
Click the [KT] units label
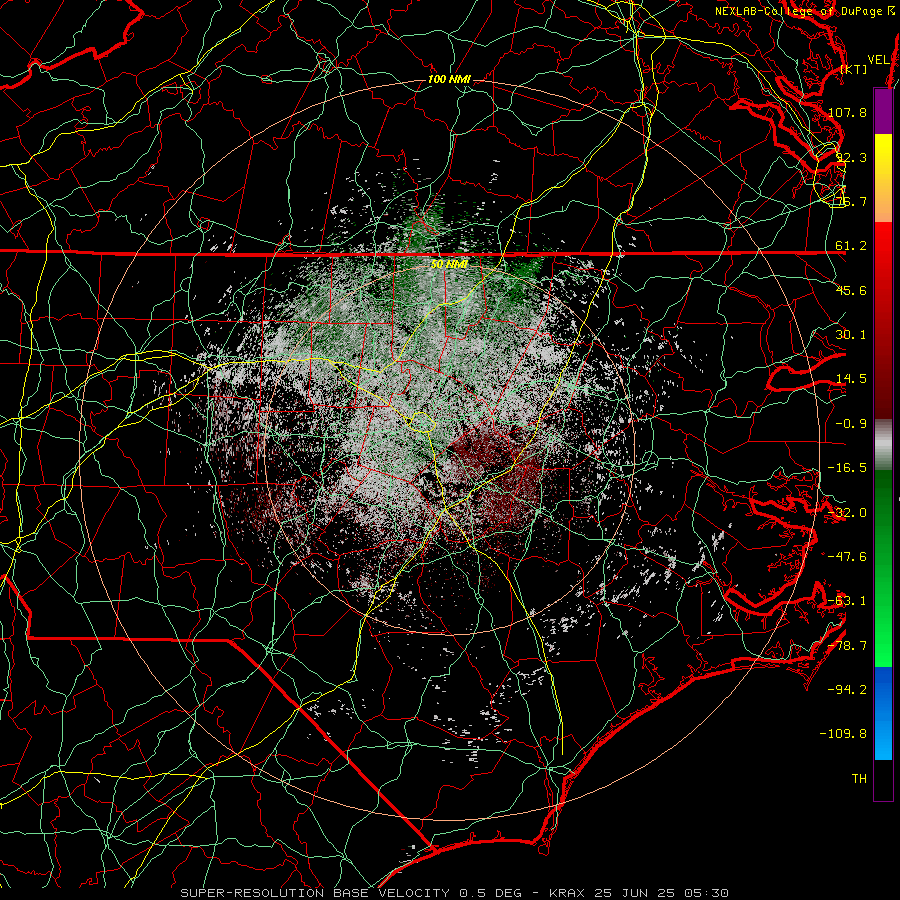pyautogui.click(x=854, y=69)
